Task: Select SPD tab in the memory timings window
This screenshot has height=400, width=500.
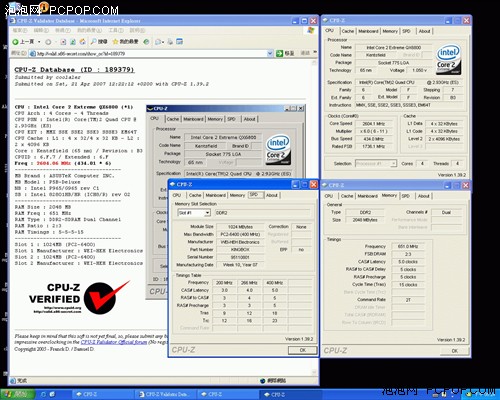Action: point(406,196)
